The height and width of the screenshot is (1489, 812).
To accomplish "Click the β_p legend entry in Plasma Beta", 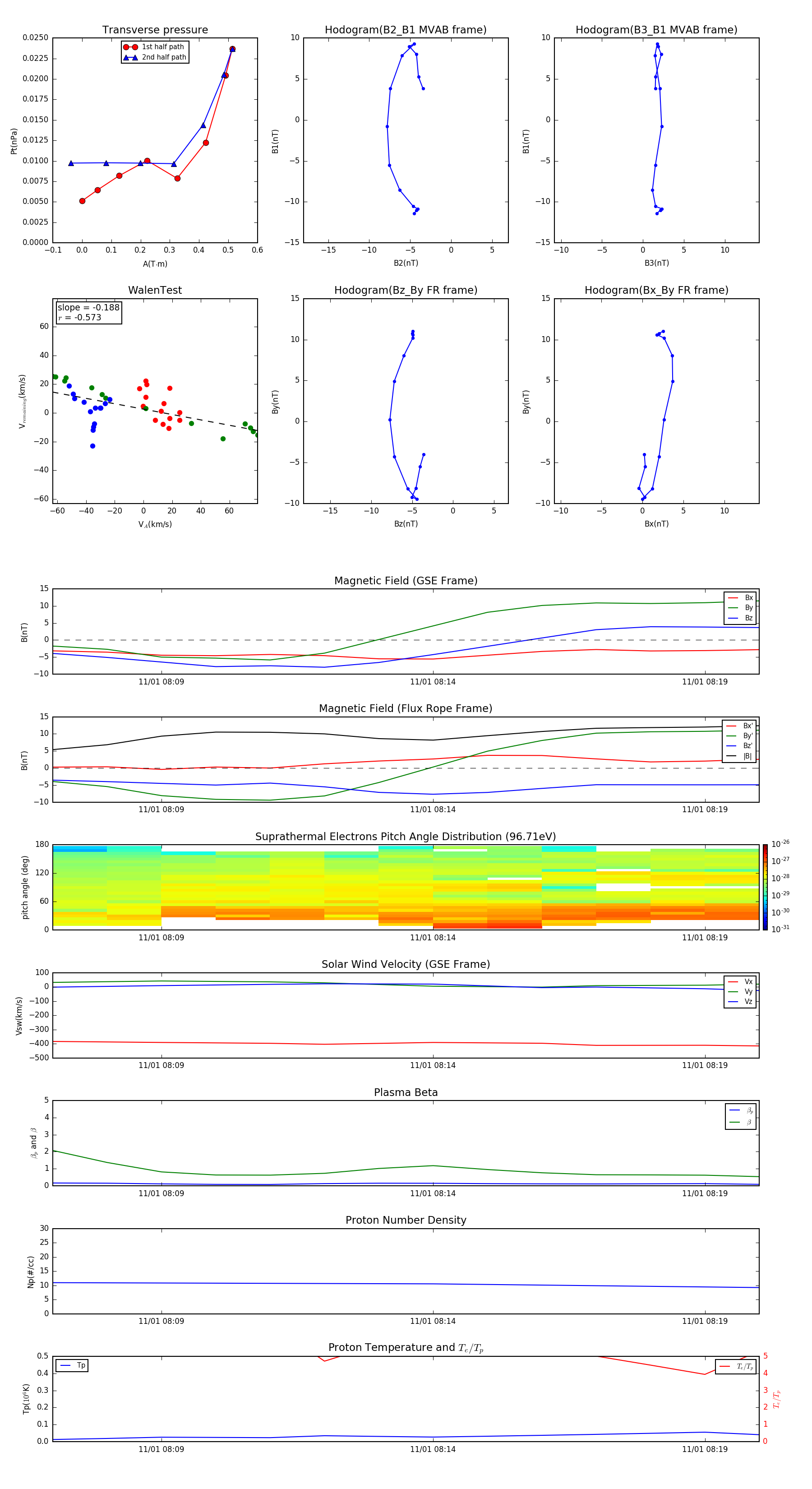I will (x=741, y=1110).
